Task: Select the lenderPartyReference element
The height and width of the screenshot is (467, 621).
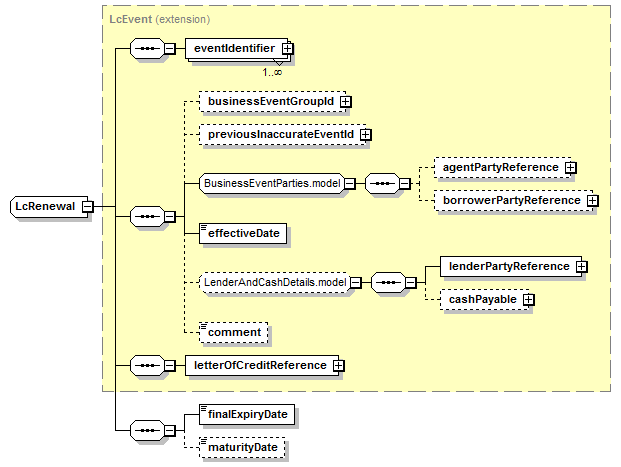Action: (x=511, y=267)
